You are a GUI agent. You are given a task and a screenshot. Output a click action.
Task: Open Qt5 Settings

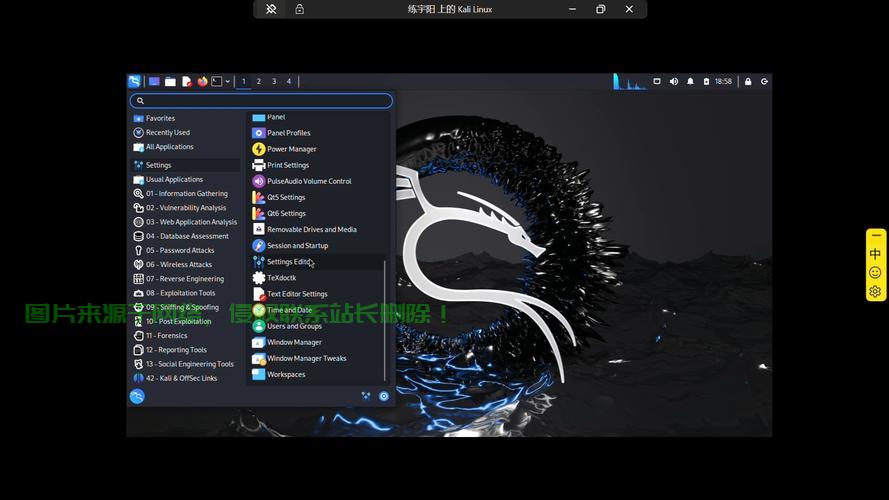[316, 197]
